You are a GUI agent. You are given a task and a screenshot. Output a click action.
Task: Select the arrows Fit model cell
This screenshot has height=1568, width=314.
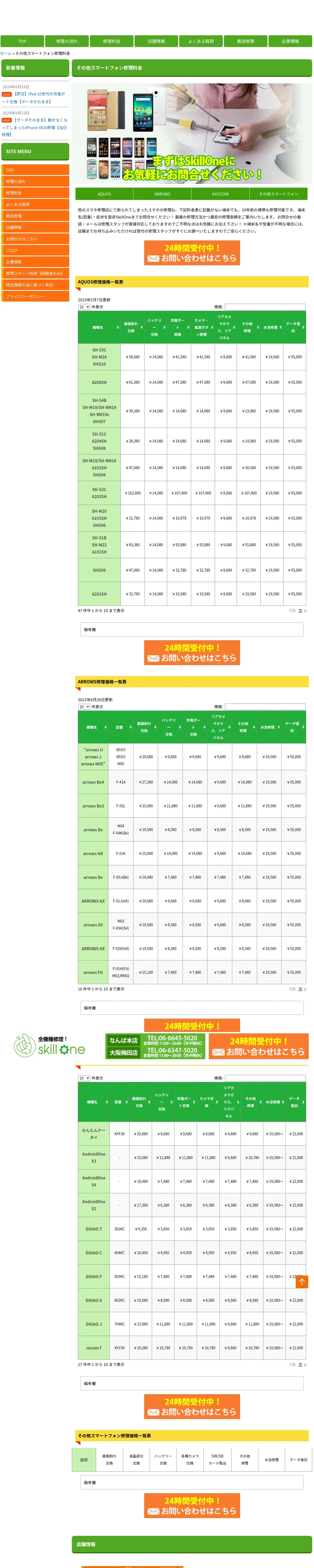(93, 972)
